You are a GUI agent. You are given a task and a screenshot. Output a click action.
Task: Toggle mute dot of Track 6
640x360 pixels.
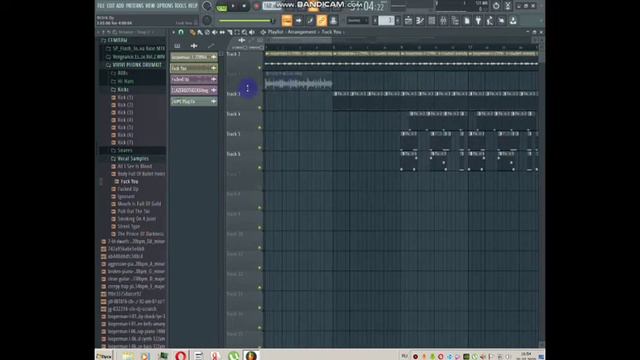click(x=260, y=168)
